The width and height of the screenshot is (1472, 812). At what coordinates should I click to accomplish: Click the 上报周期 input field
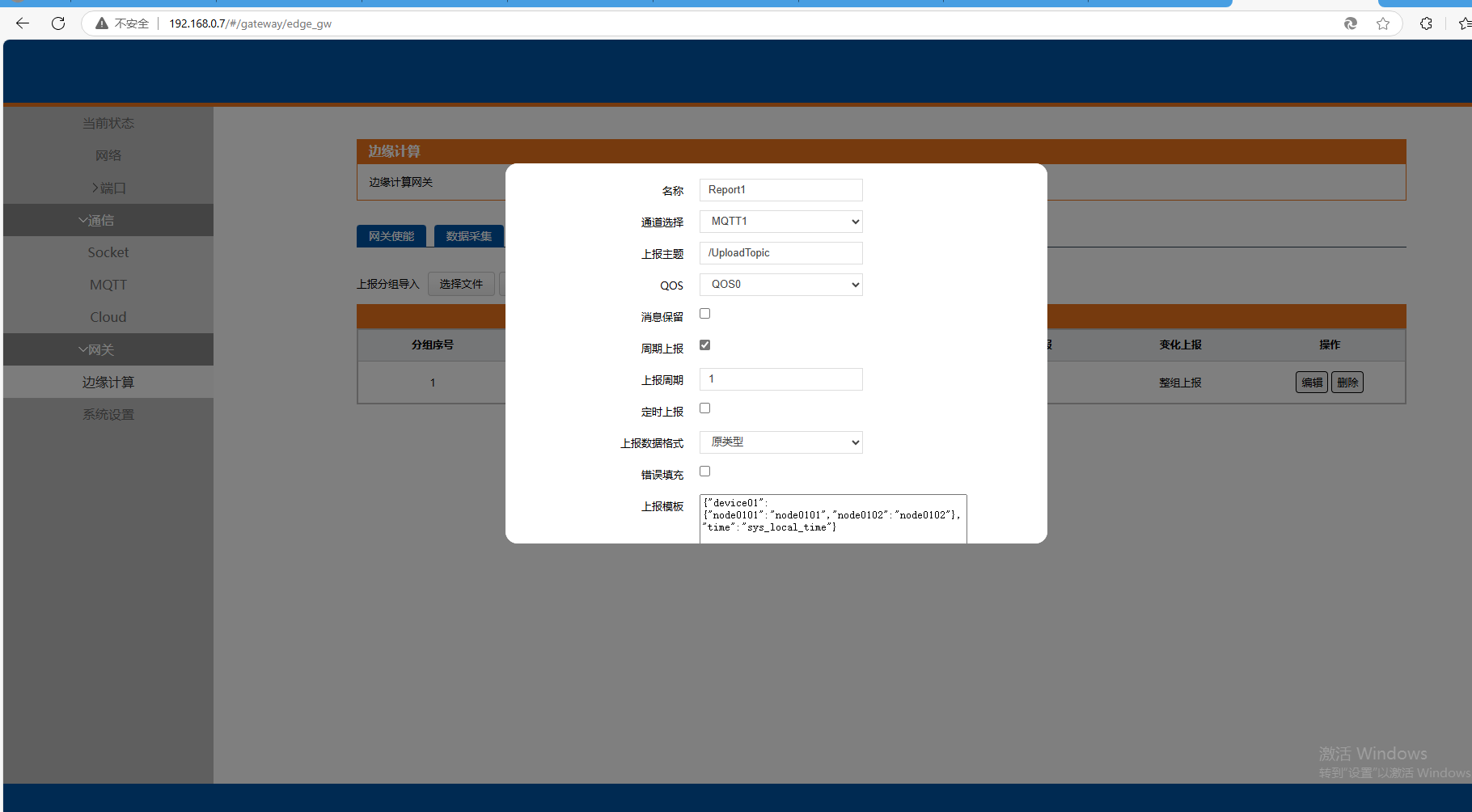tap(781, 379)
